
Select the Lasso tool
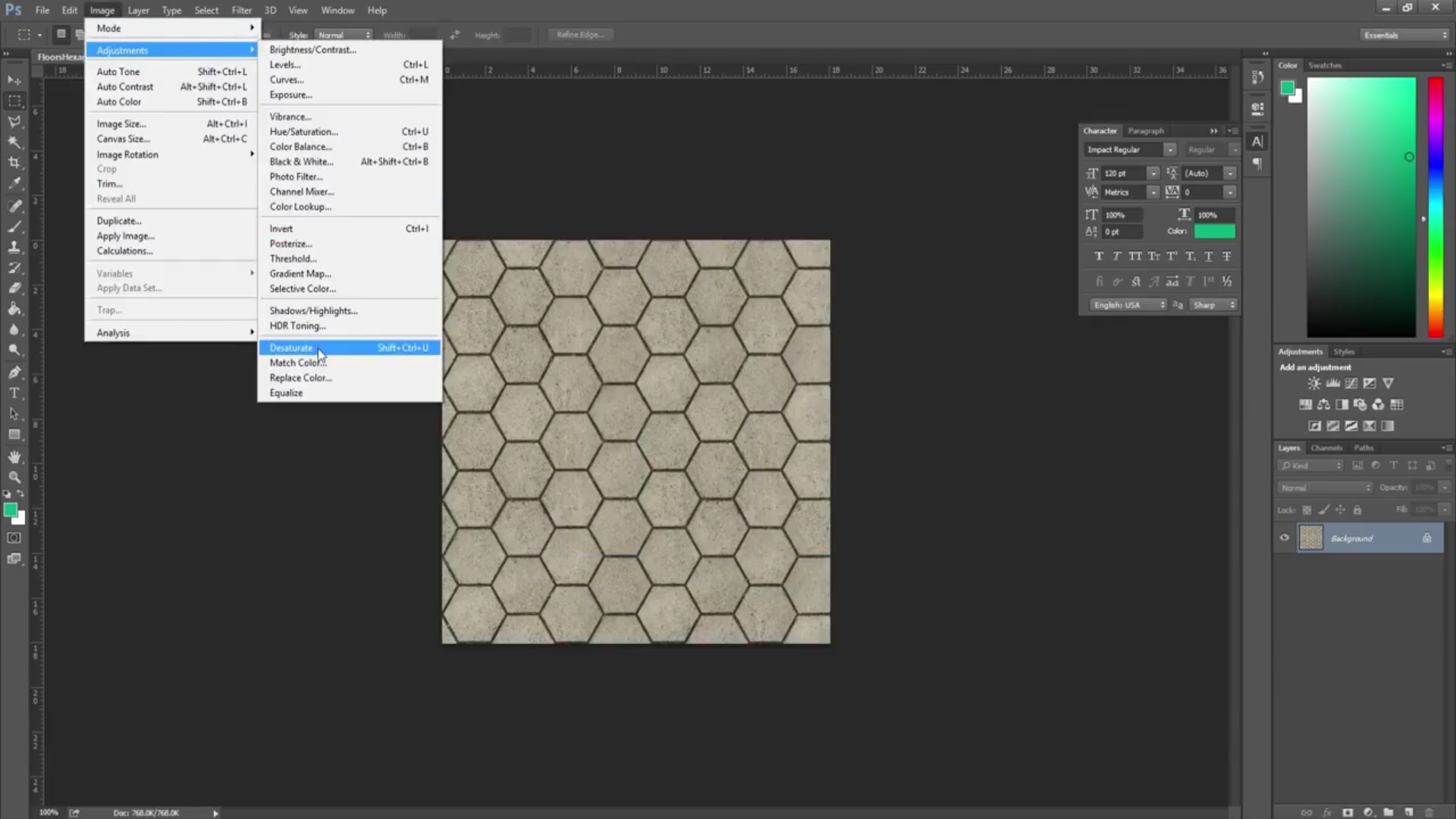coord(14,121)
